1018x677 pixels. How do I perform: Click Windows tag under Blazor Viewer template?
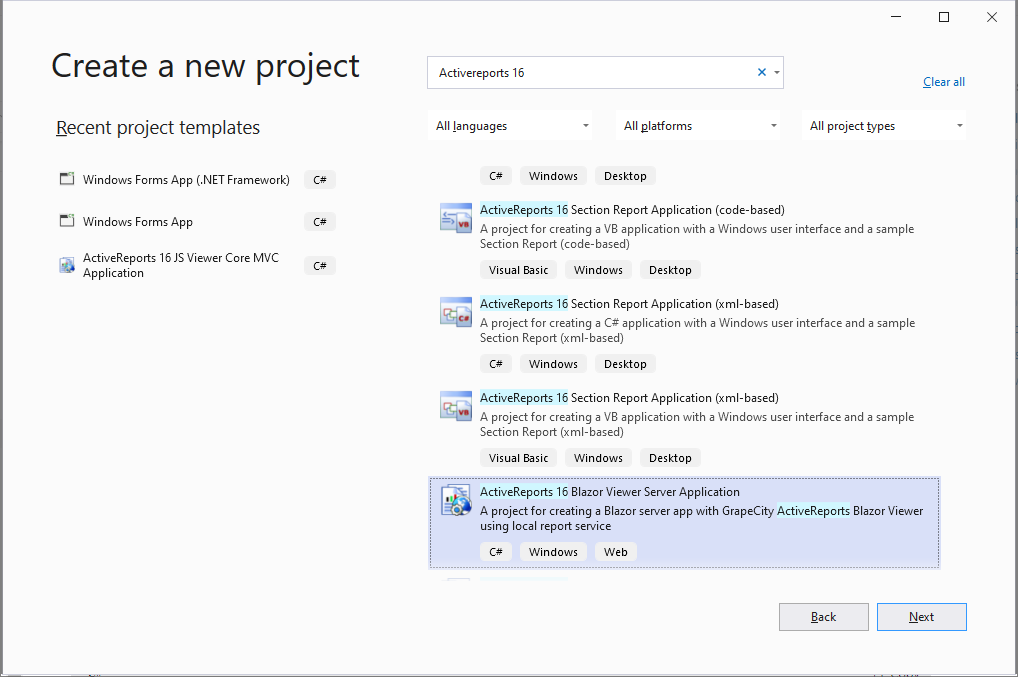(x=552, y=552)
